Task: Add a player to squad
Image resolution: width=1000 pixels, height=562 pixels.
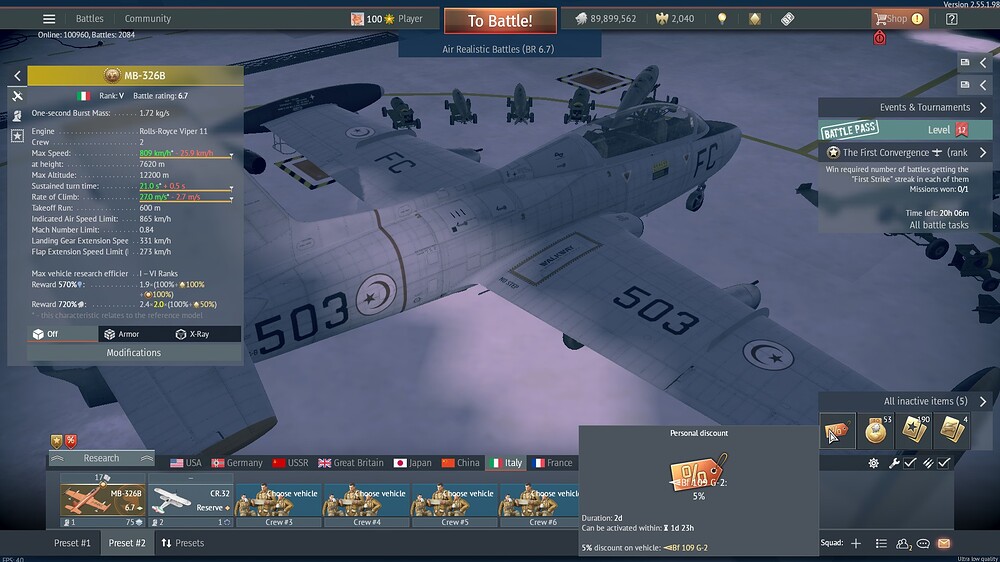Action: [856, 544]
